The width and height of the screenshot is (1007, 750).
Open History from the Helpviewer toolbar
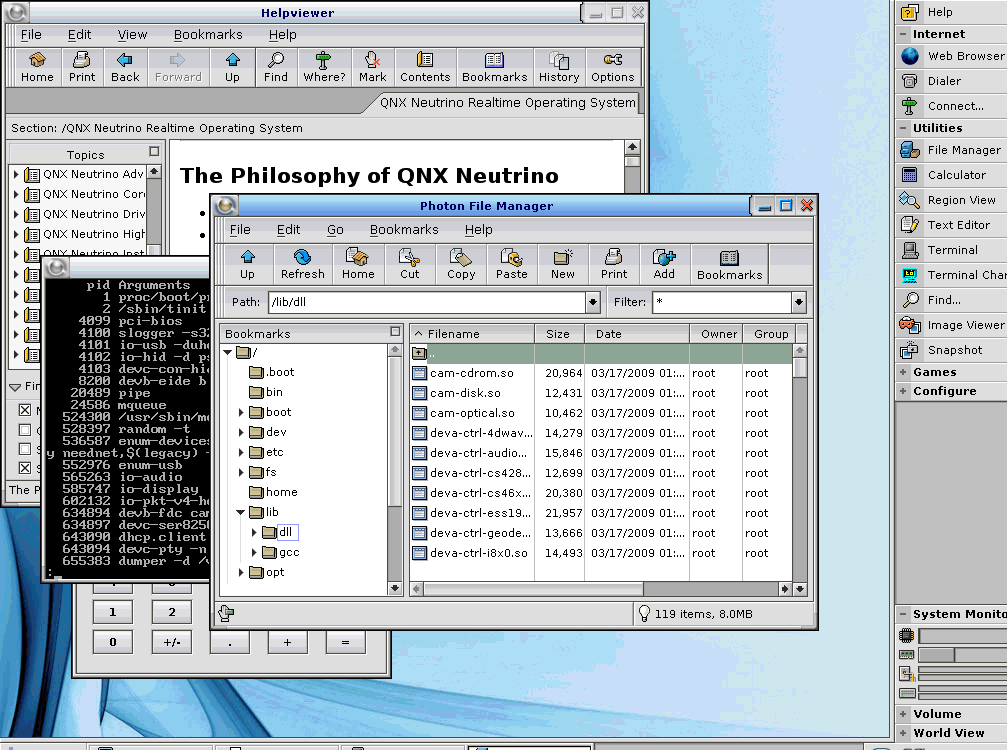(x=558, y=66)
